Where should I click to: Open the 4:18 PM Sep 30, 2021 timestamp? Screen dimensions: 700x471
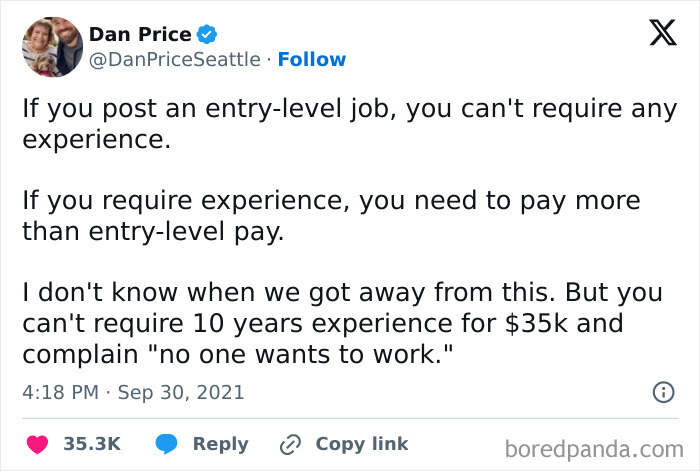click(x=132, y=393)
